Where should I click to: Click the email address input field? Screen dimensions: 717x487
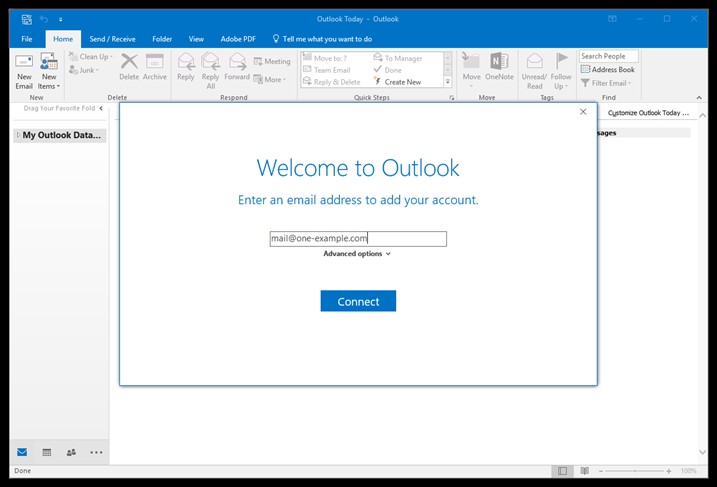[x=358, y=239]
